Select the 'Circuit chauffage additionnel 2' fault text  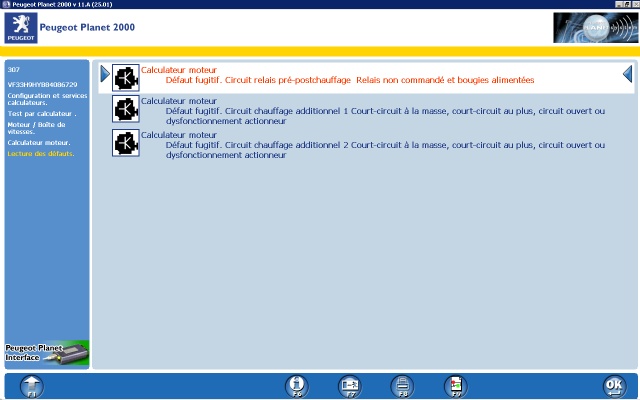pos(385,150)
